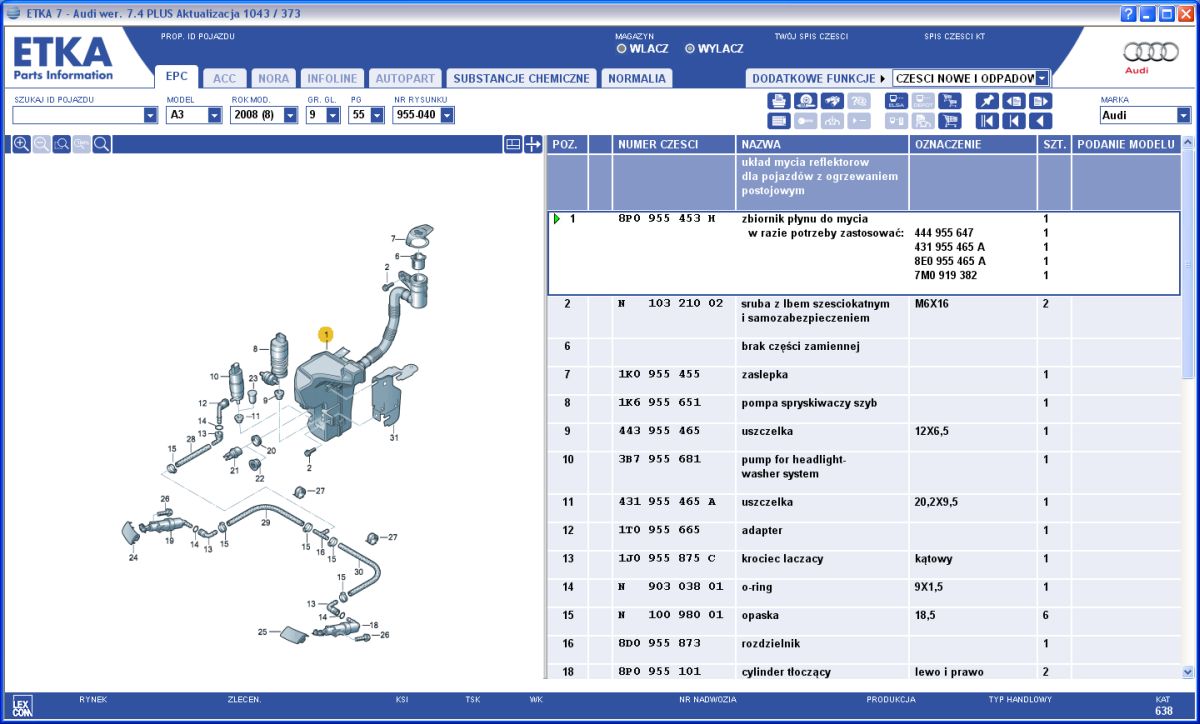Image resolution: width=1200 pixels, height=724 pixels.
Task: Open the single shopping cart icon
Action: 950,121
